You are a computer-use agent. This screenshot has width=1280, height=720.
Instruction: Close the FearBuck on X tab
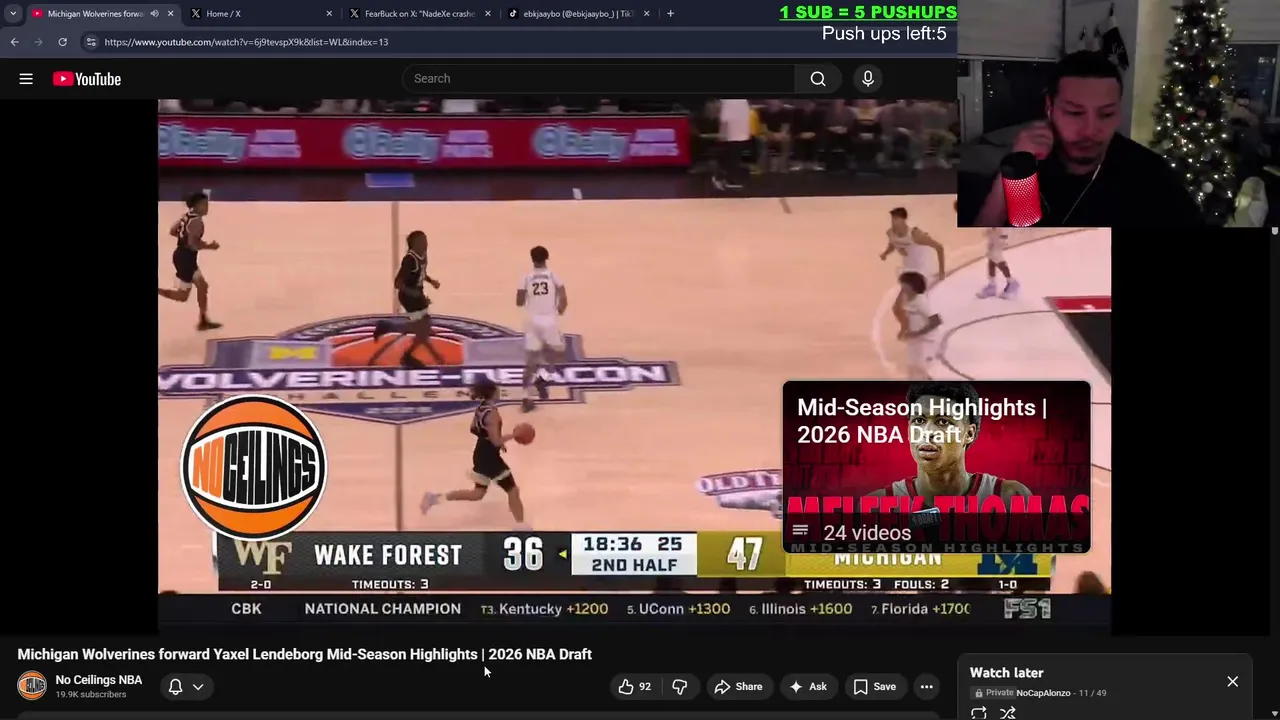point(488,14)
